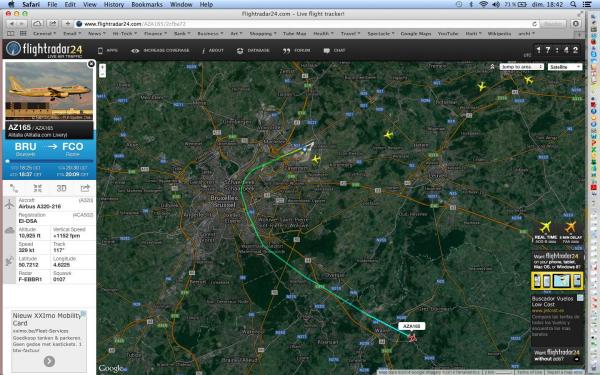The image size is (600, 375).
Task: Click the Increase Coverage eye icon
Action: (135, 51)
